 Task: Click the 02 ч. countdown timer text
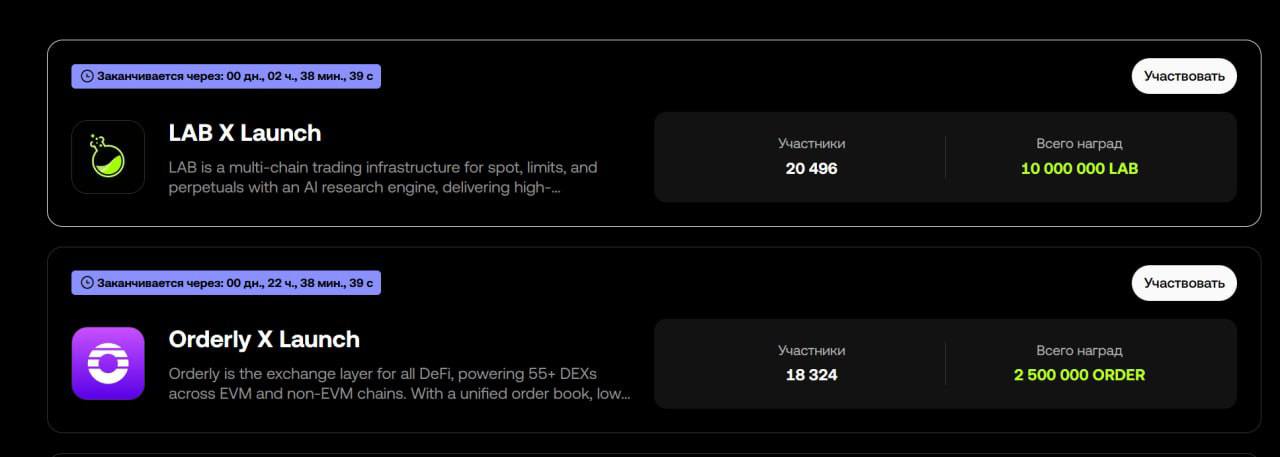(x=280, y=76)
